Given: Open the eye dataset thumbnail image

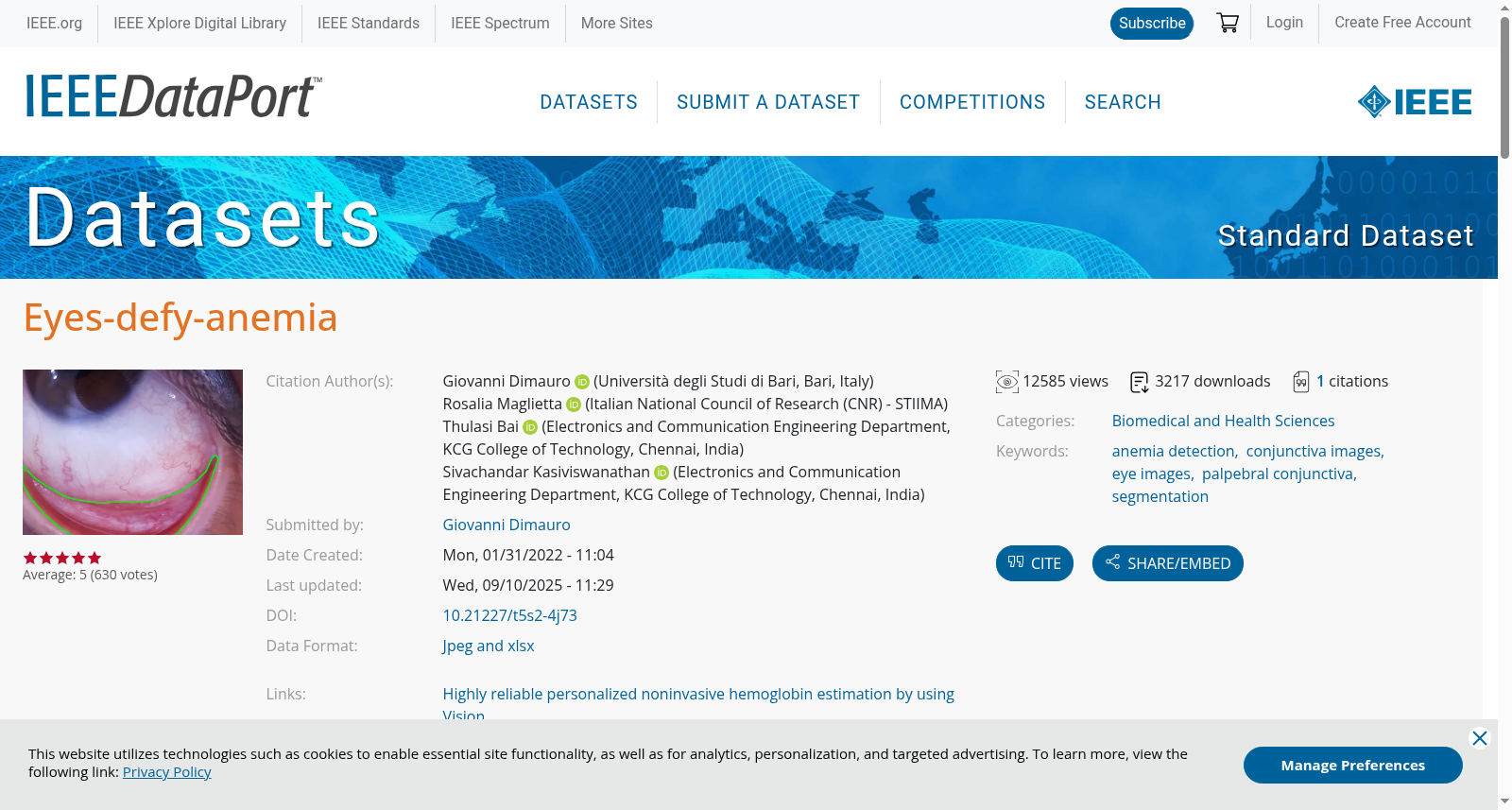Looking at the screenshot, I should click(132, 452).
